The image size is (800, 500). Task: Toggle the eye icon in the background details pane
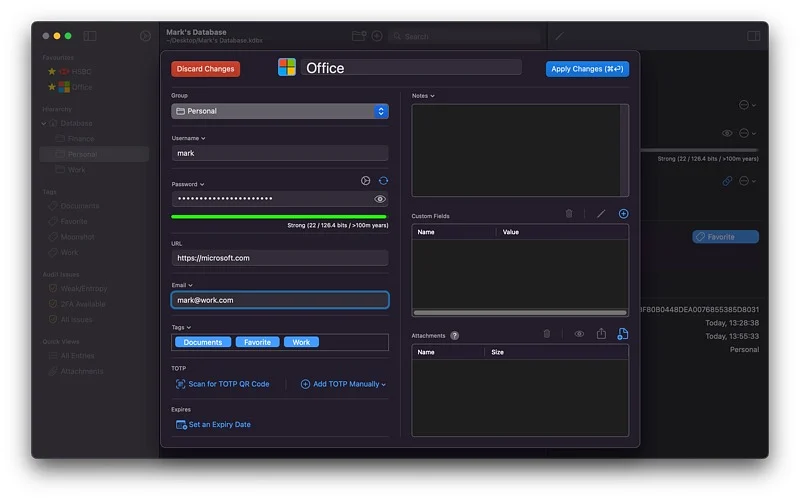[727, 133]
